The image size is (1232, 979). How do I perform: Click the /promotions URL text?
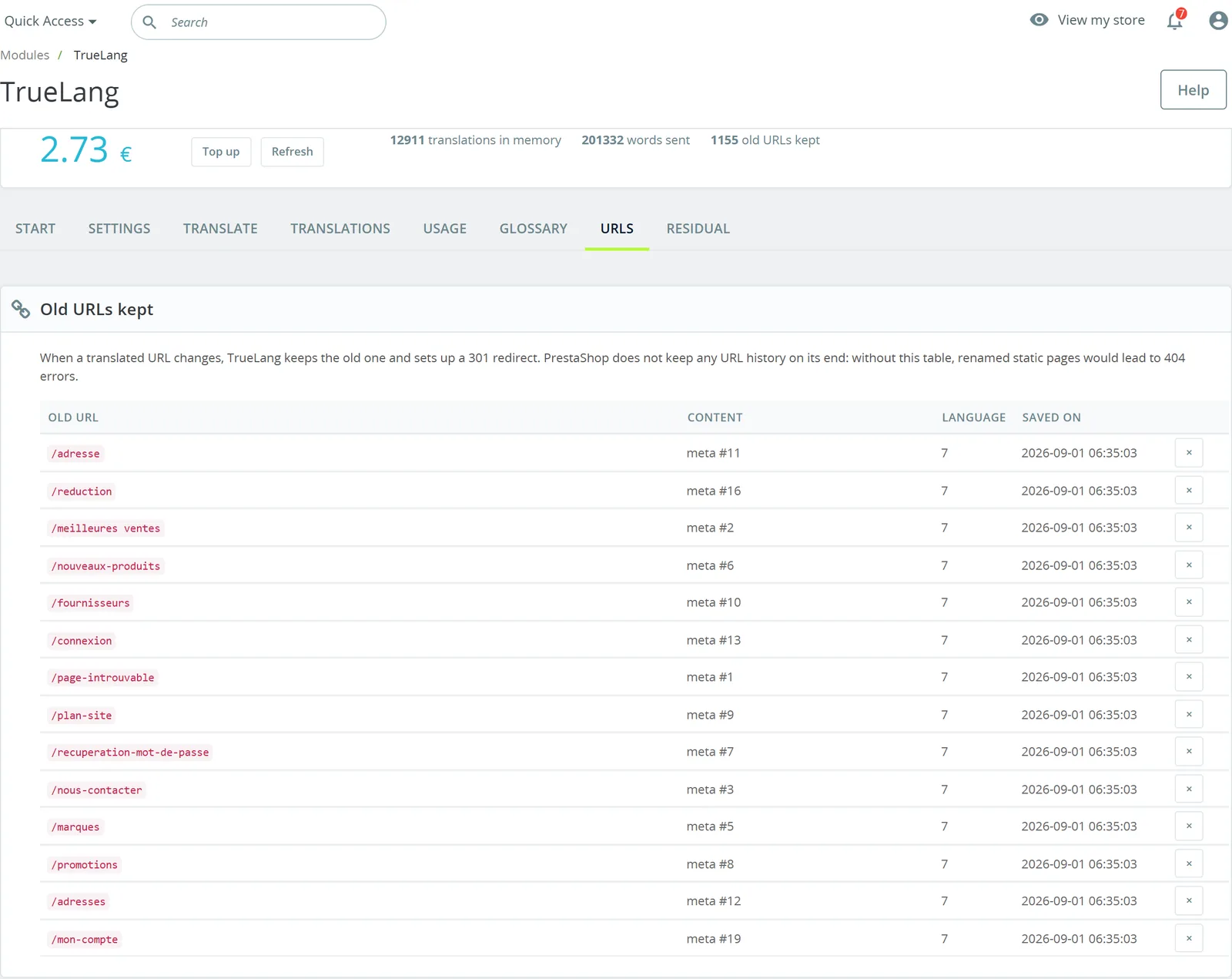[85, 865]
